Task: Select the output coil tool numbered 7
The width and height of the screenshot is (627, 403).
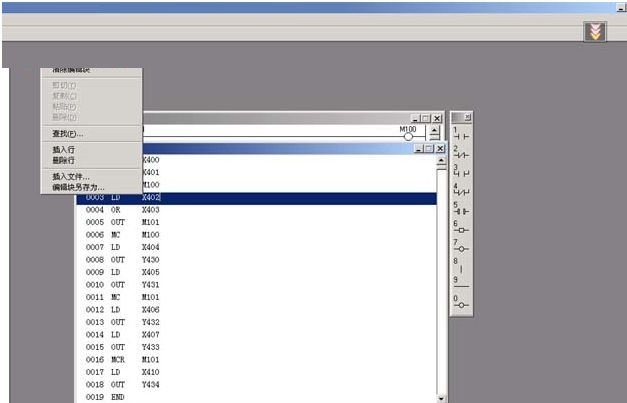Action: (x=461, y=246)
